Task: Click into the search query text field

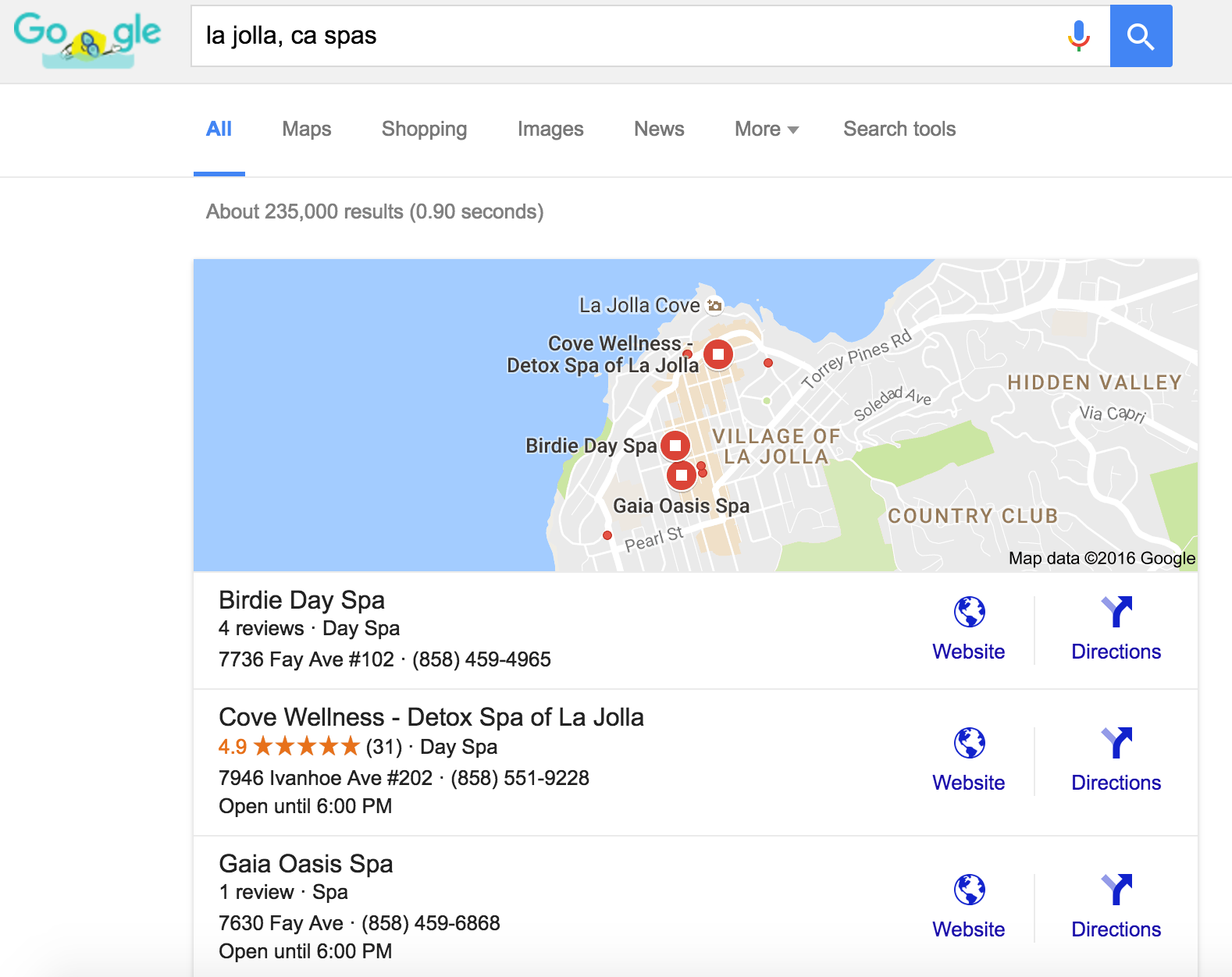Action: pyautogui.click(x=625, y=36)
